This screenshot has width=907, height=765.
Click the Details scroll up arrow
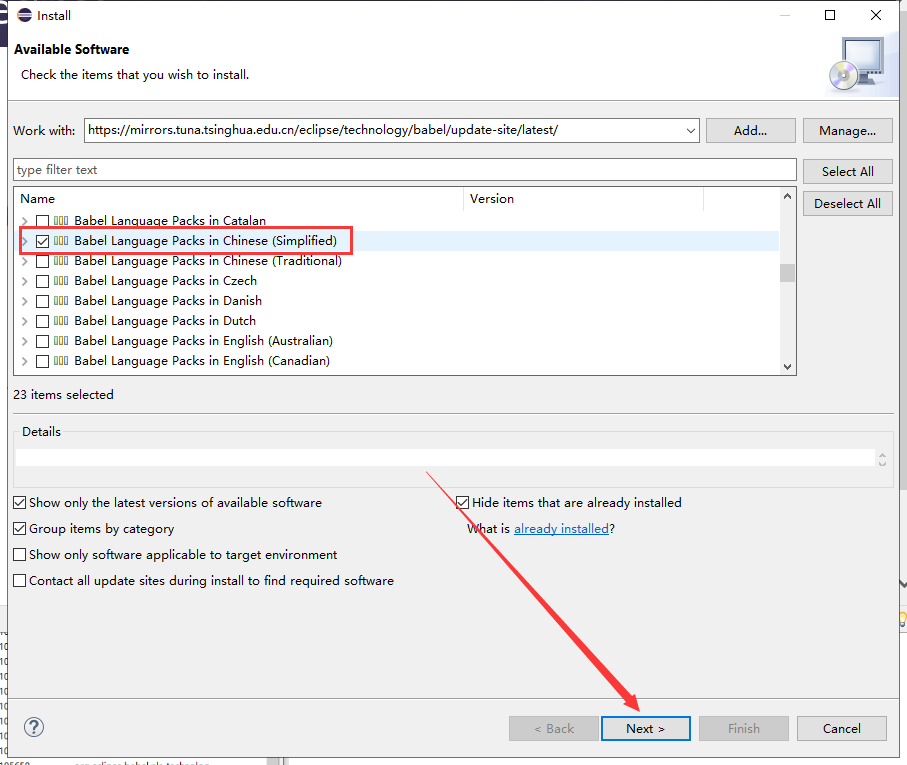[882, 454]
